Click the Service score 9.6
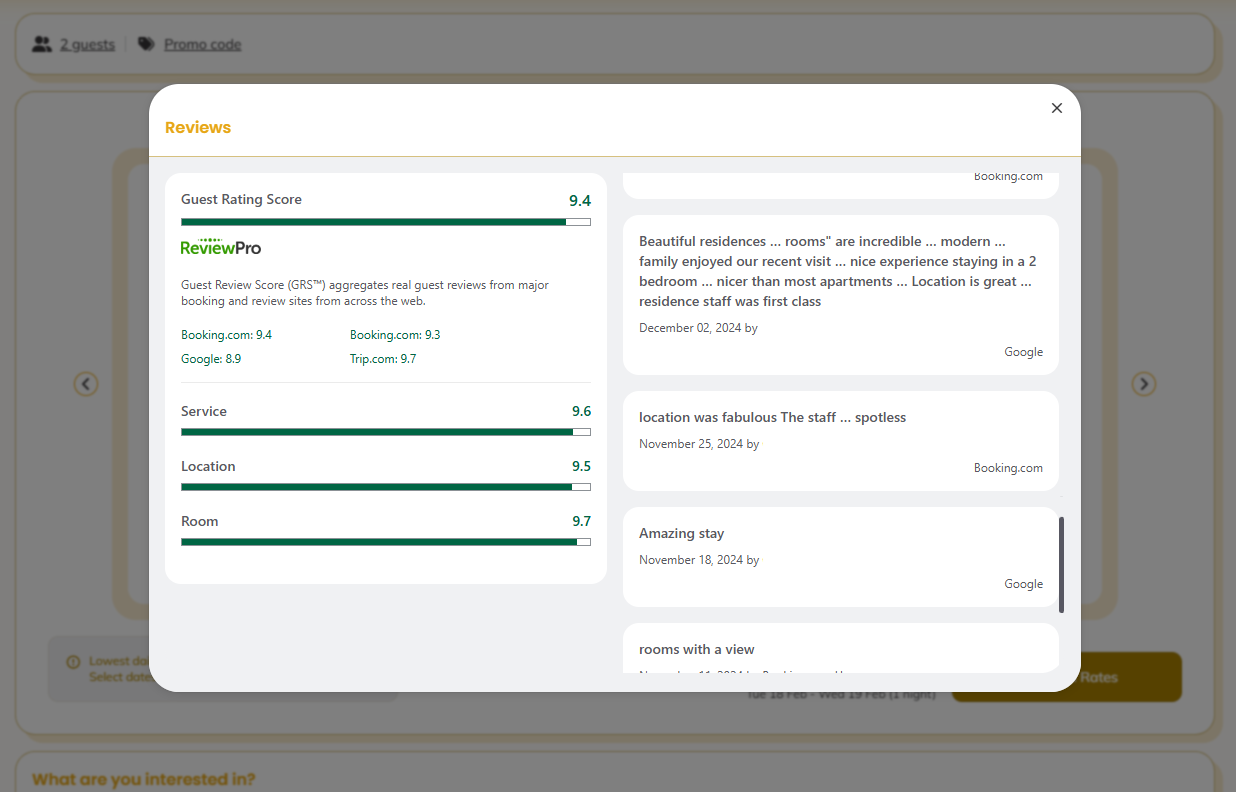The image size is (1236, 792). coord(581,411)
